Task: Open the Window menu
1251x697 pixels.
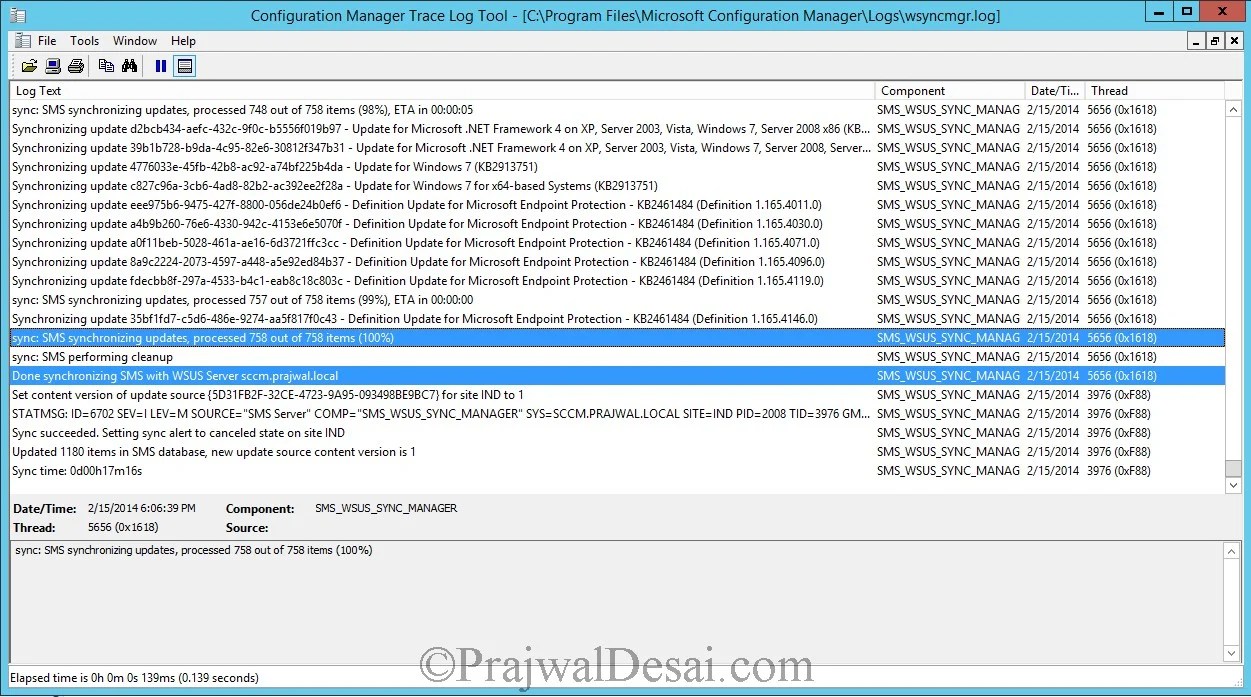Action: 134,41
